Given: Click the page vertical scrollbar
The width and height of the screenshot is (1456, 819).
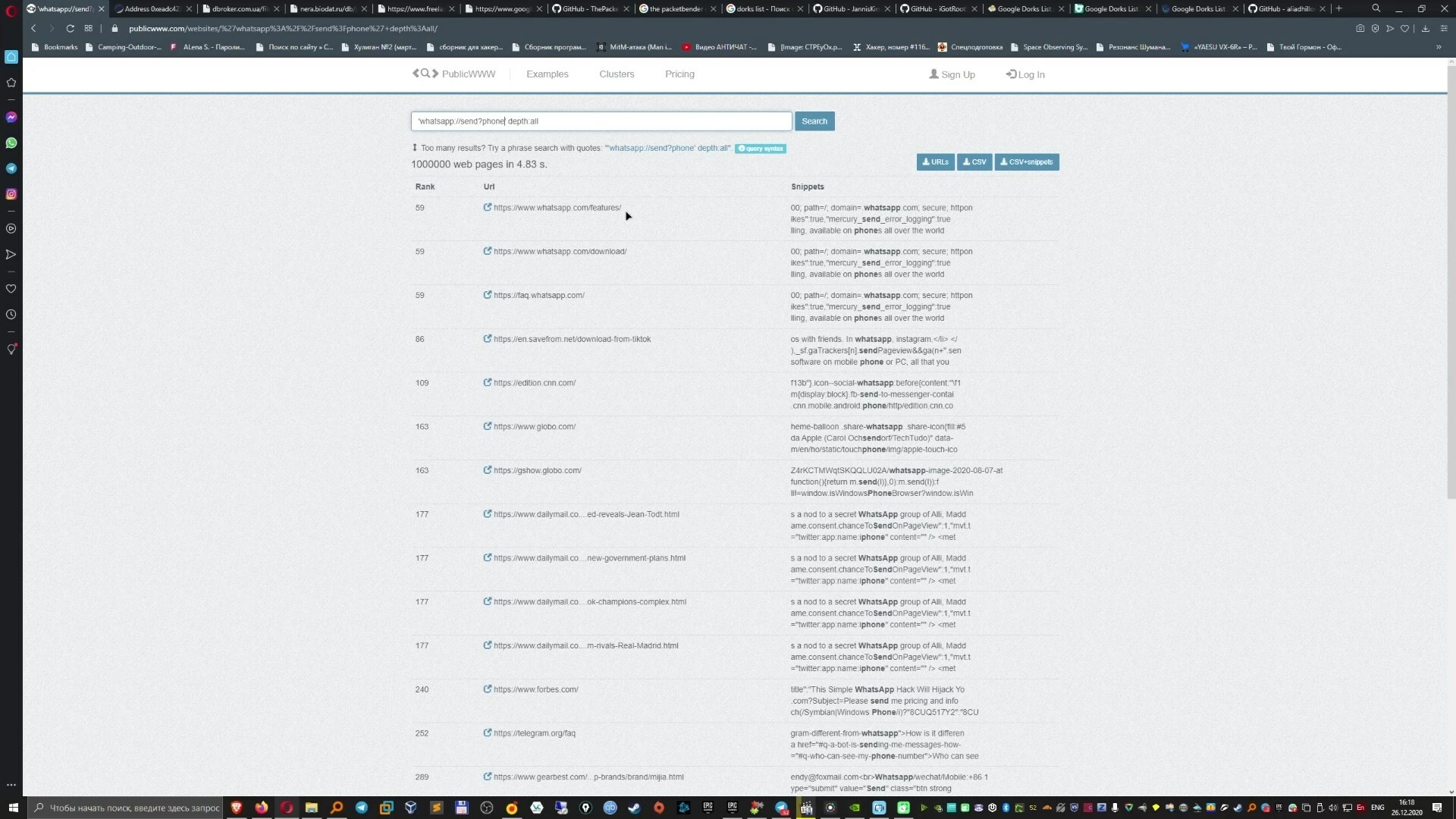Looking at the screenshot, I should (1451, 281).
